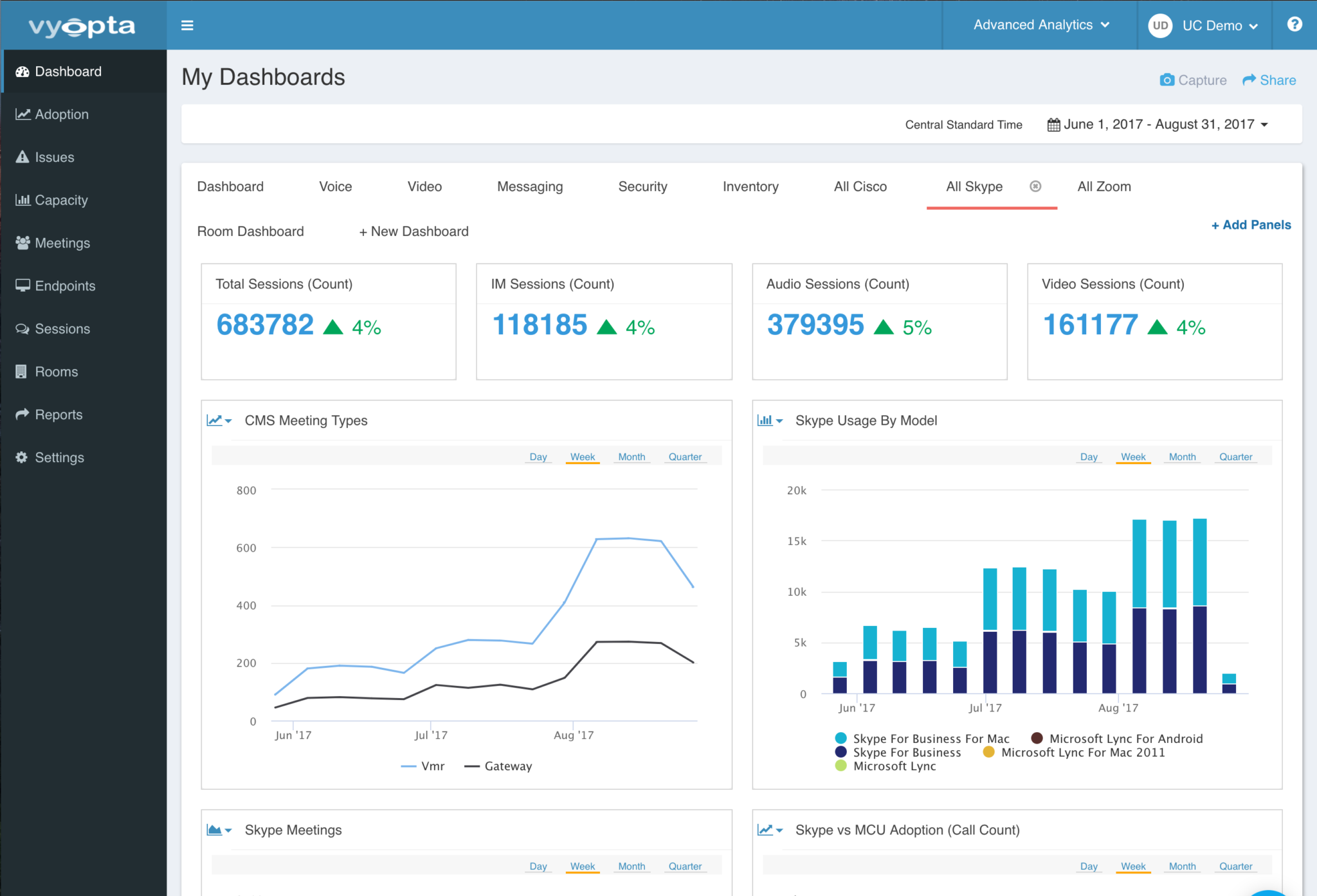Open the Security dashboard tab
The width and height of the screenshot is (1317, 896).
[642, 187]
